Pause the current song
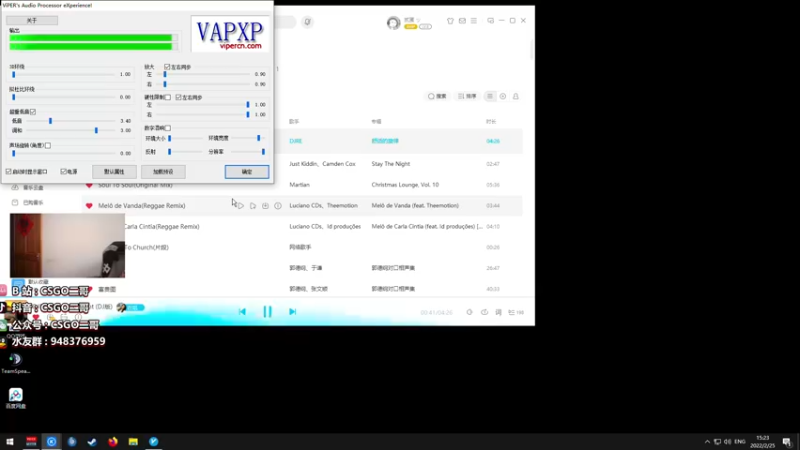This screenshot has width=800, height=450. pyautogui.click(x=267, y=312)
